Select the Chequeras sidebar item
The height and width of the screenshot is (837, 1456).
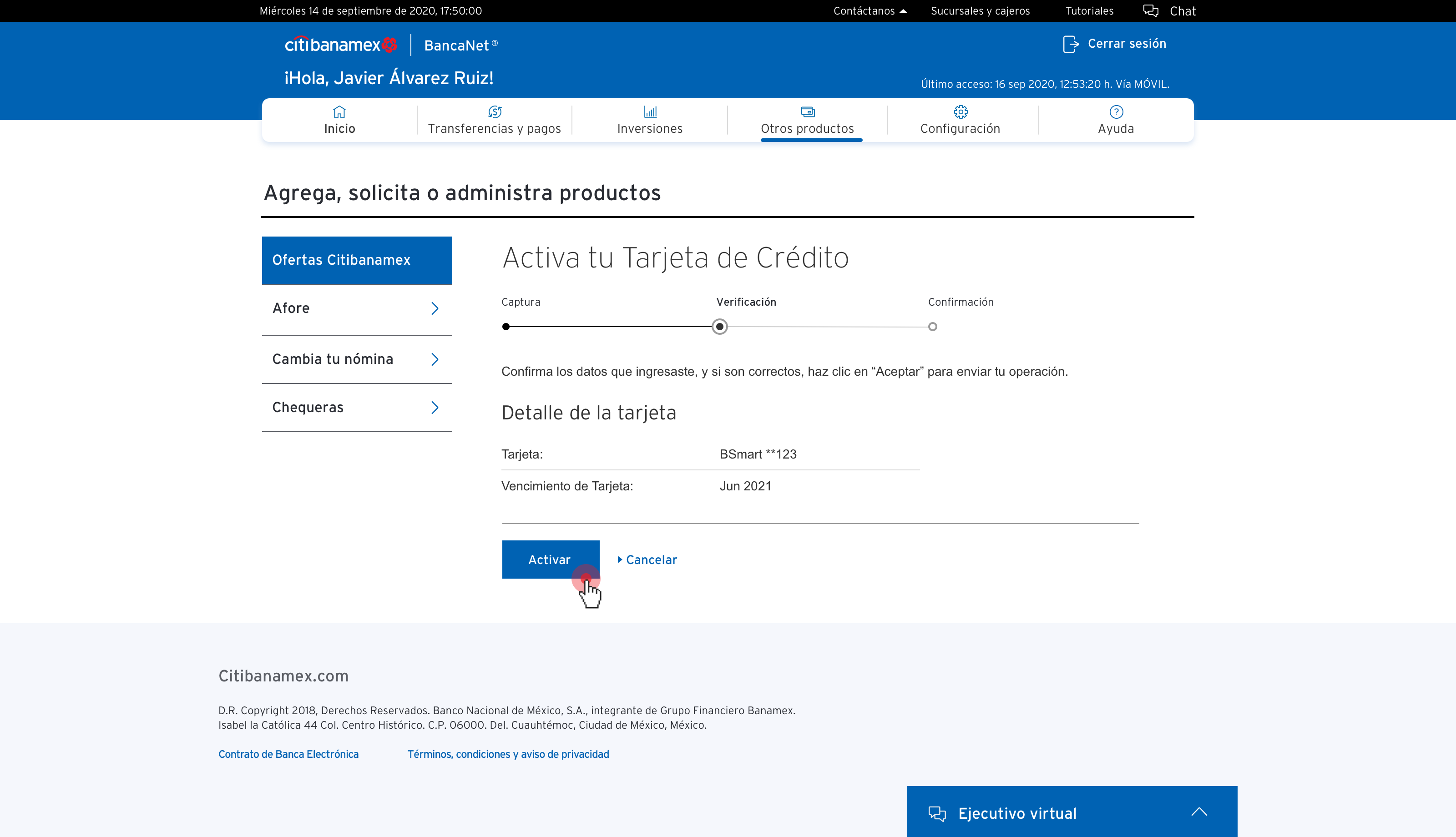tap(357, 408)
